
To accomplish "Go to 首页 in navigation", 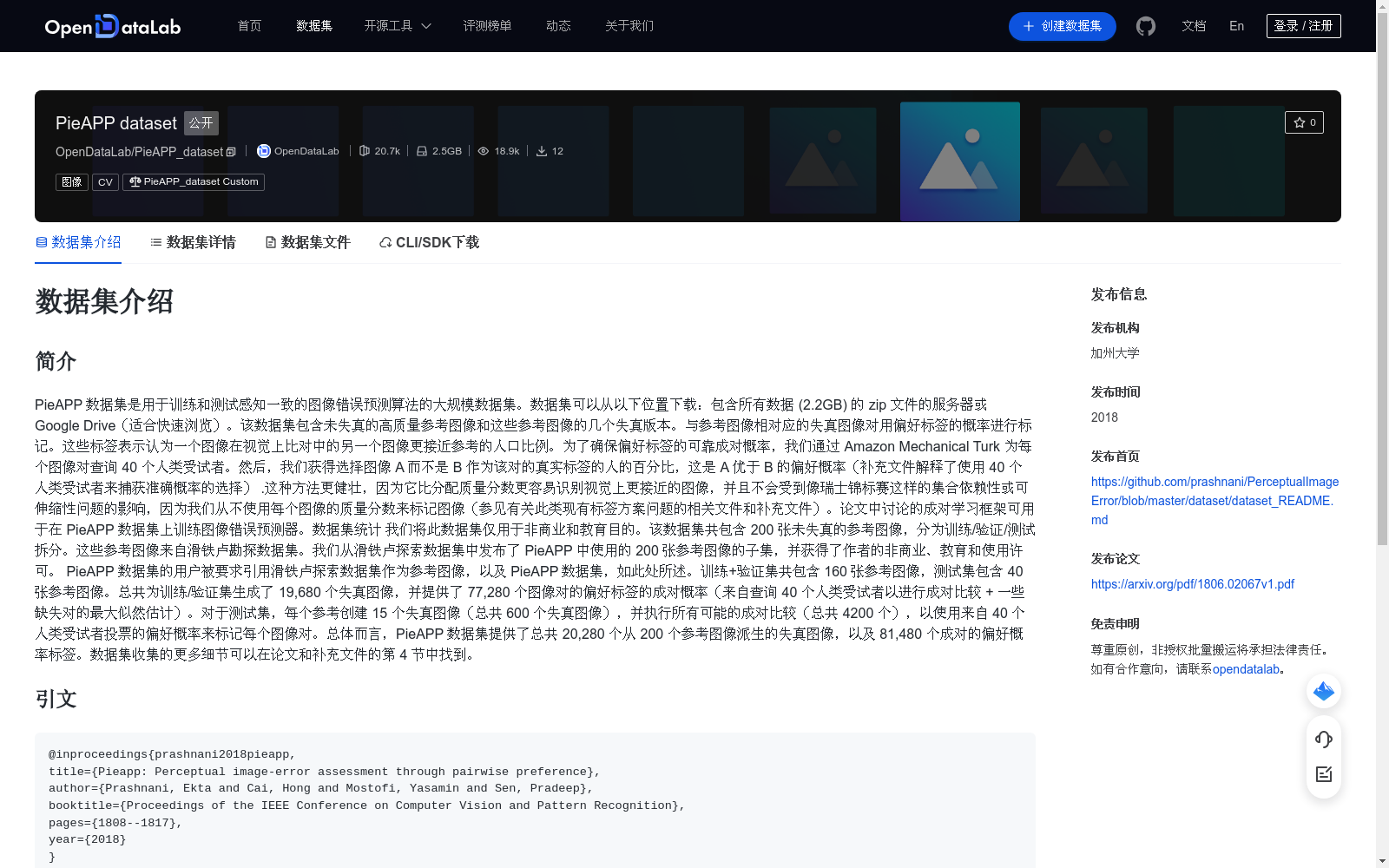I will [249, 26].
